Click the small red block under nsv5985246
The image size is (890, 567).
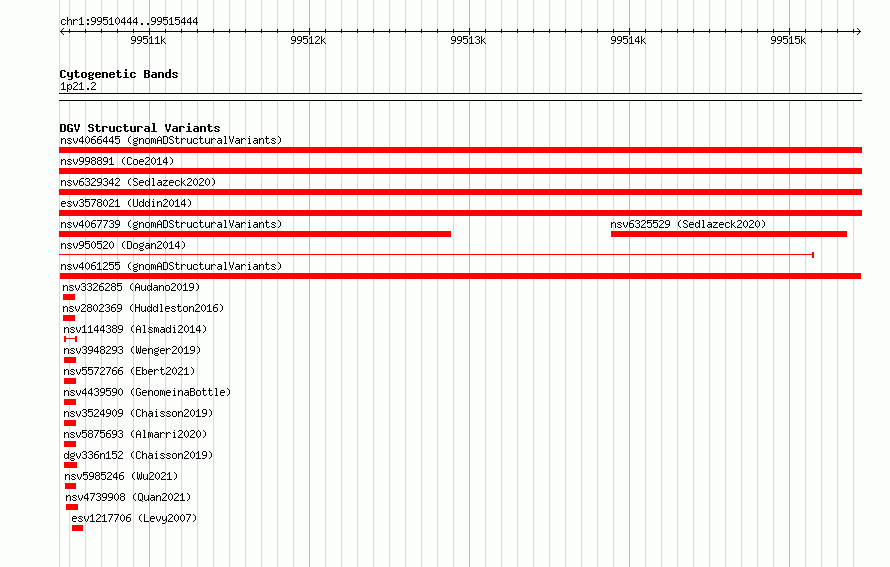click(x=70, y=486)
